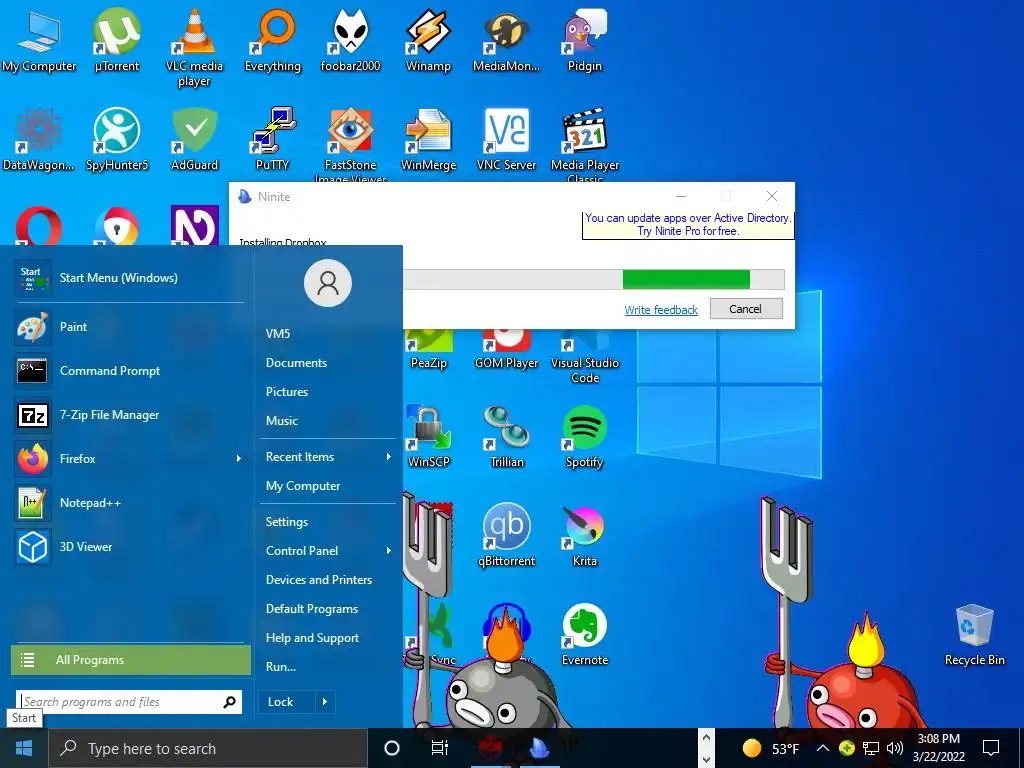This screenshot has width=1024, height=768.
Task: Click the 53°F weather widget
Action: 771,748
